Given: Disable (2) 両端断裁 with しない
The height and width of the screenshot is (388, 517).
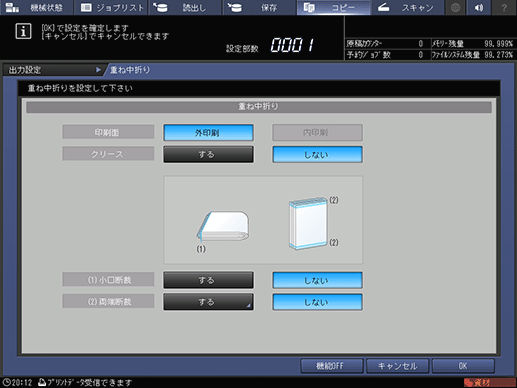Looking at the screenshot, I should tap(317, 302).
